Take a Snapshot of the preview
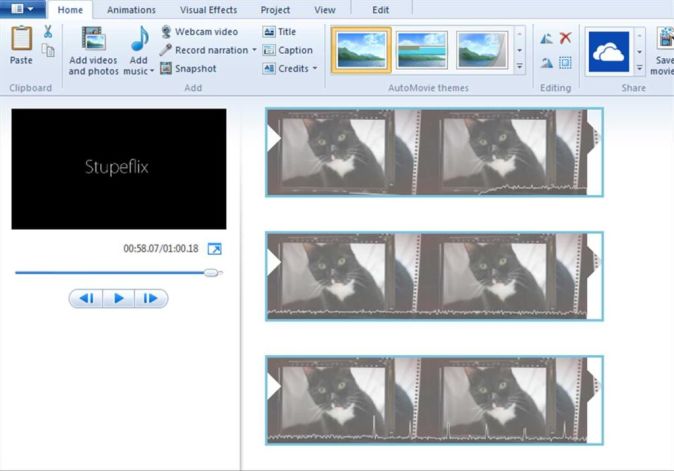674x471 pixels. [188, 68]
